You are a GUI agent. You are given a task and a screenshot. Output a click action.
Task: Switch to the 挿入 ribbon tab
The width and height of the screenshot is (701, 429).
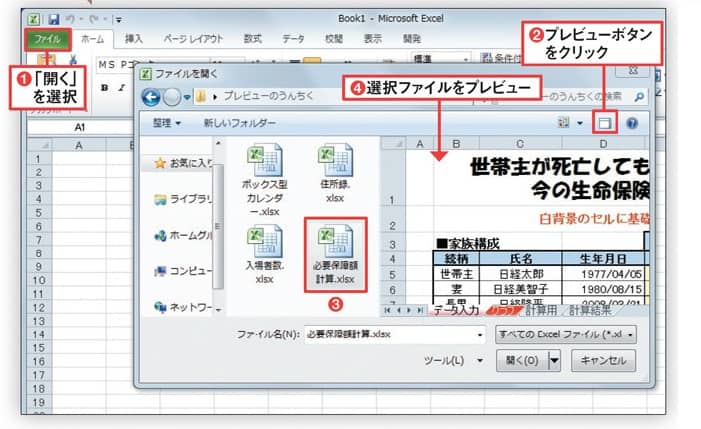pos(134,40)
